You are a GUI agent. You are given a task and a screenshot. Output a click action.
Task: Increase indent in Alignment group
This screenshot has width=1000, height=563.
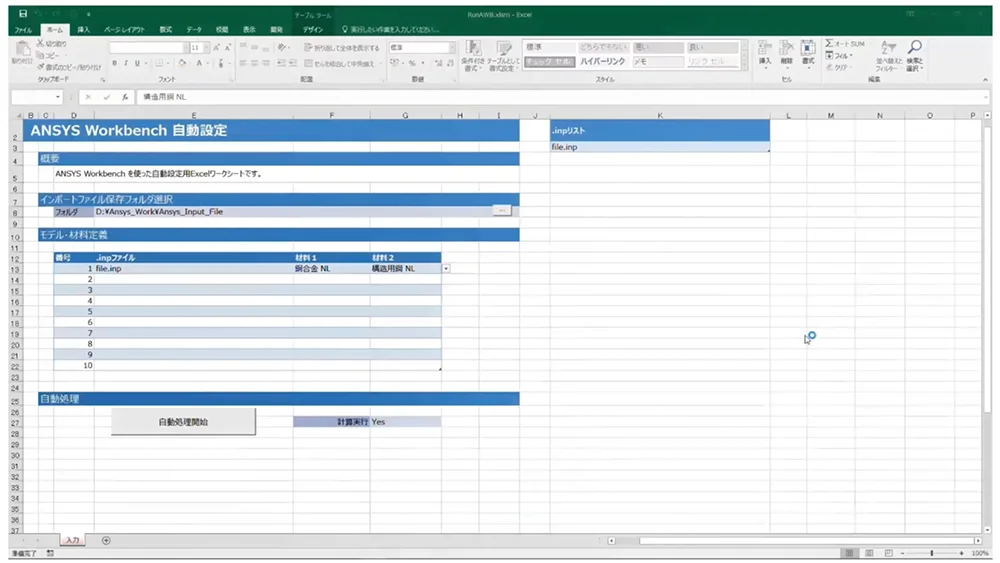293,63
